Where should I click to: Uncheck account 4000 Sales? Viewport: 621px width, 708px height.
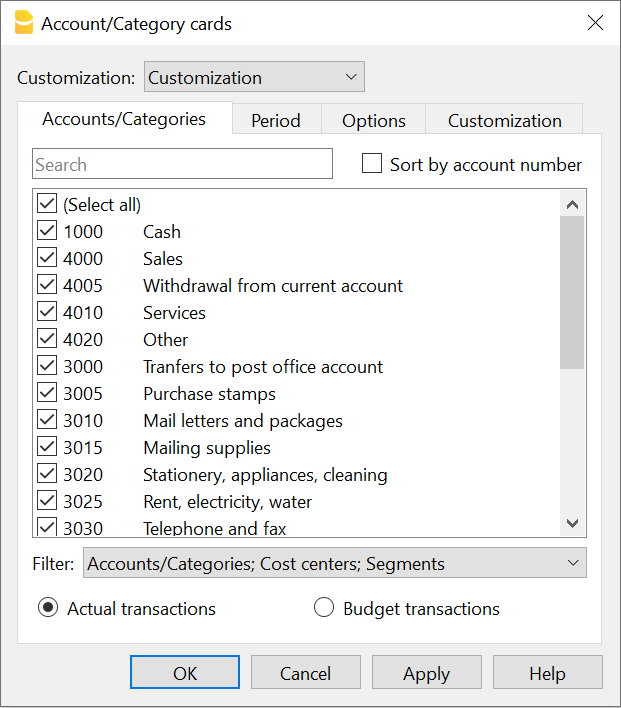tap(47, 258)
